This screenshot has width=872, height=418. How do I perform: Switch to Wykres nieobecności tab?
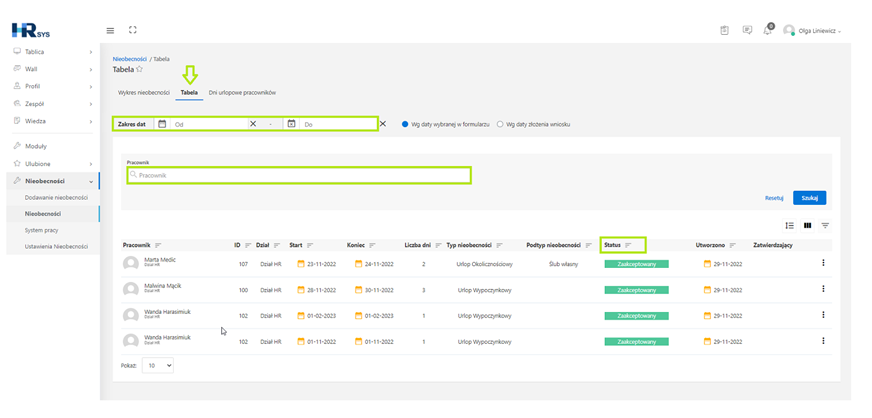(143, 93)
